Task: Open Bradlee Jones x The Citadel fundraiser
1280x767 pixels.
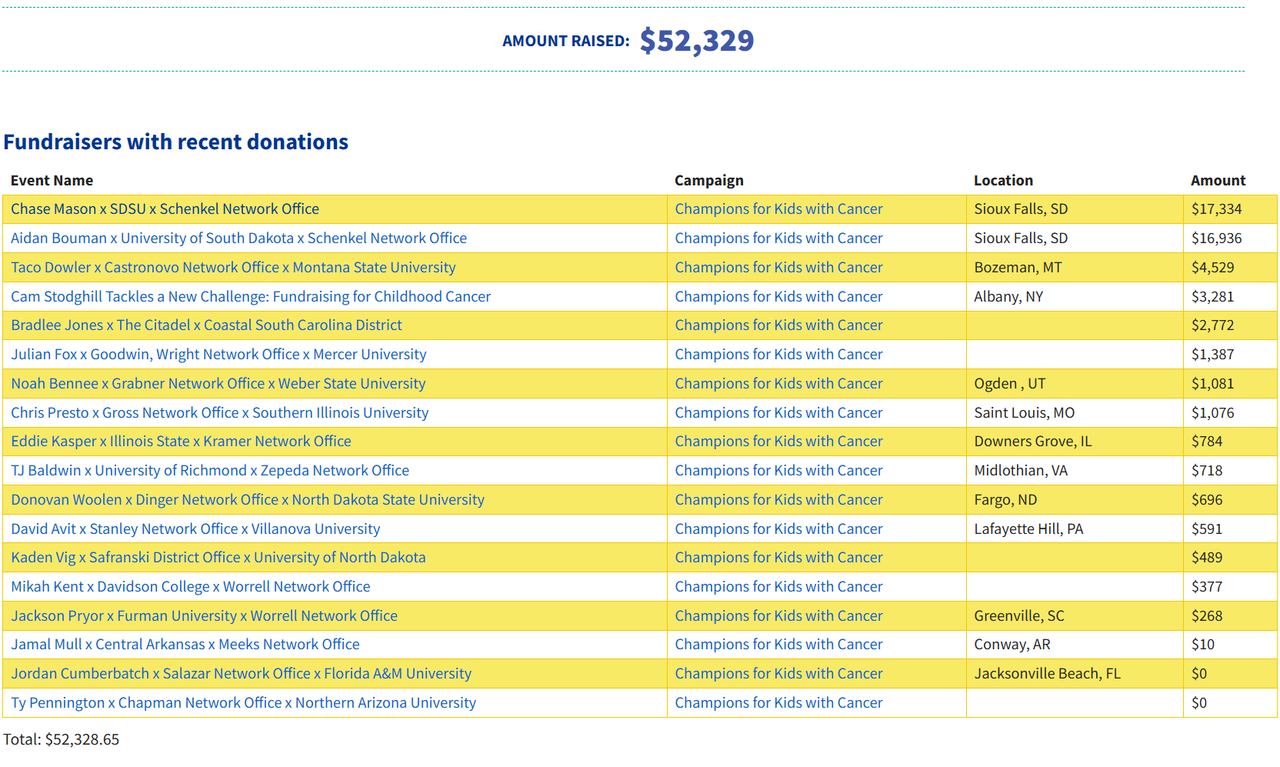Action: (x=207, y=325)
